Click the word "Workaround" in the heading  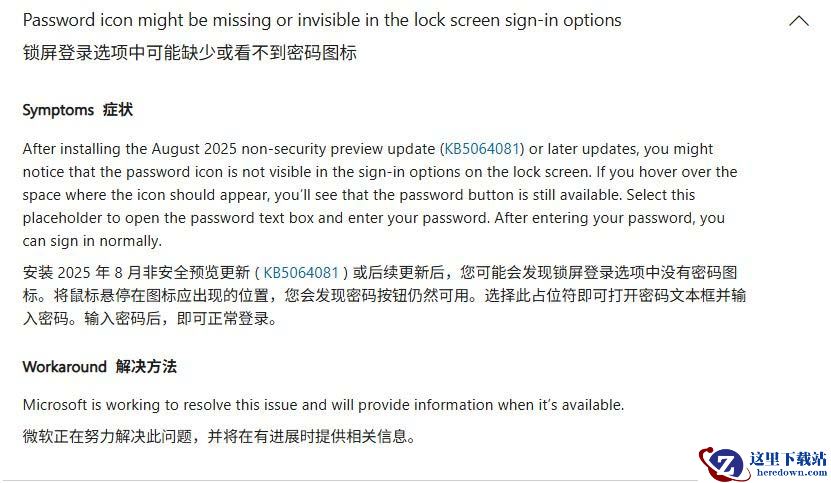click(64, 367)
